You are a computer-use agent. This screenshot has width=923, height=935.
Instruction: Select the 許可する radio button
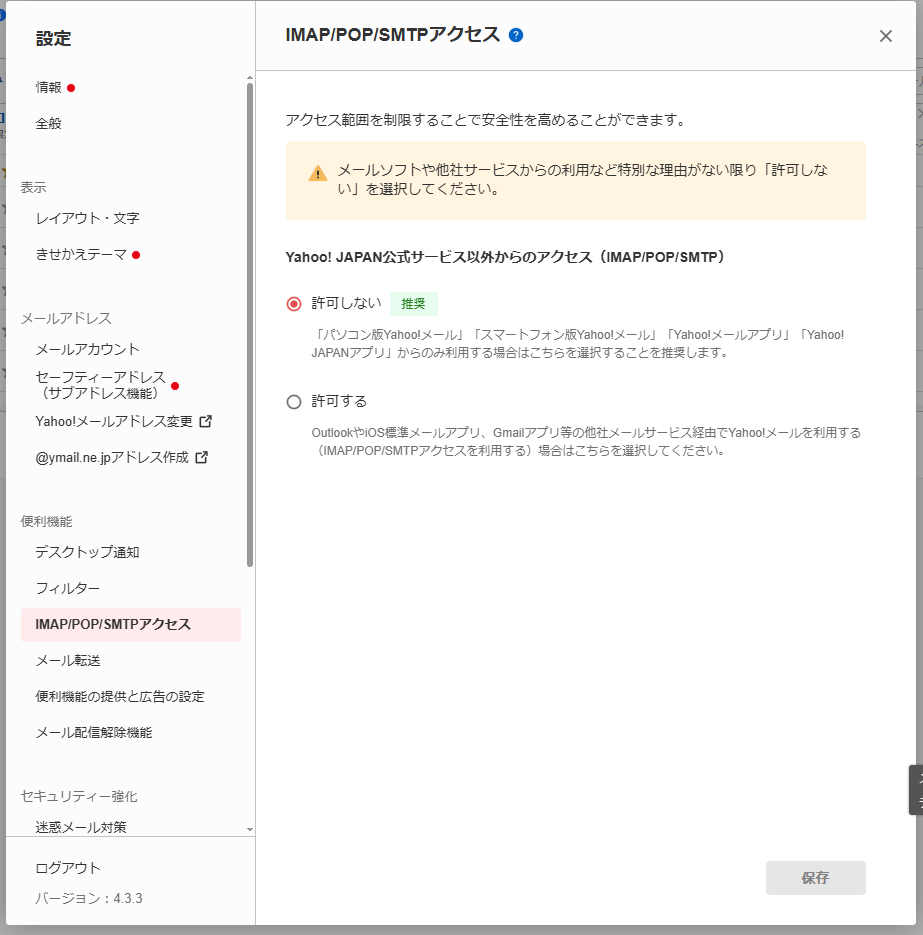pyautogui.click(x=294, y=402)
